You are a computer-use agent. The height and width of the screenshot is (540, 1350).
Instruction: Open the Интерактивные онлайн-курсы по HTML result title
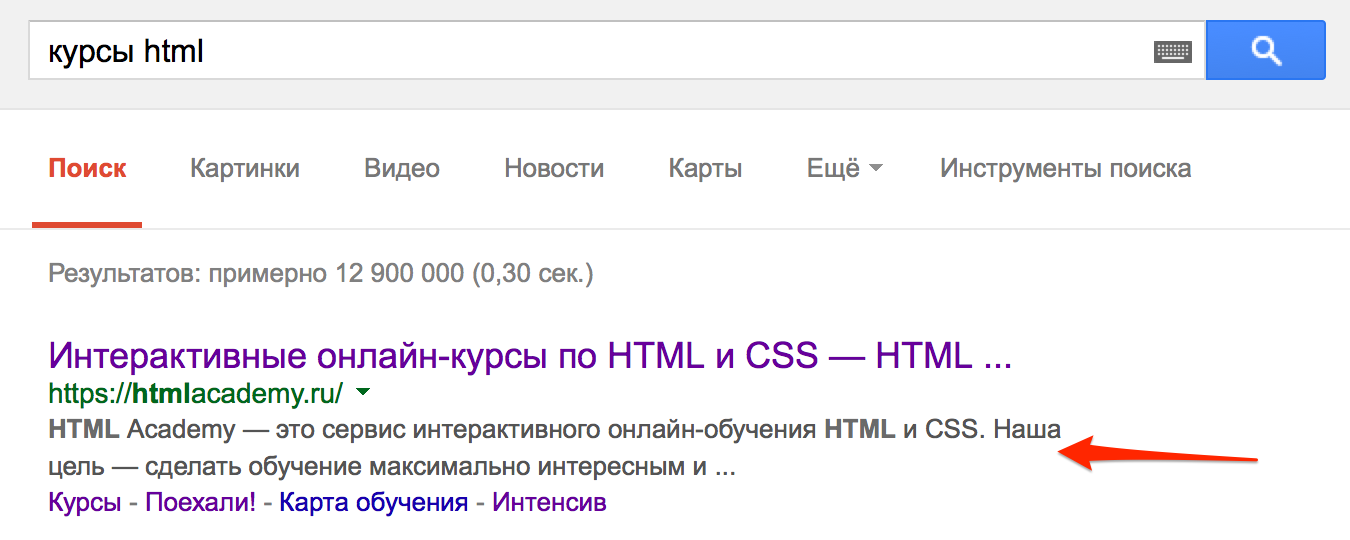point(530,355)
